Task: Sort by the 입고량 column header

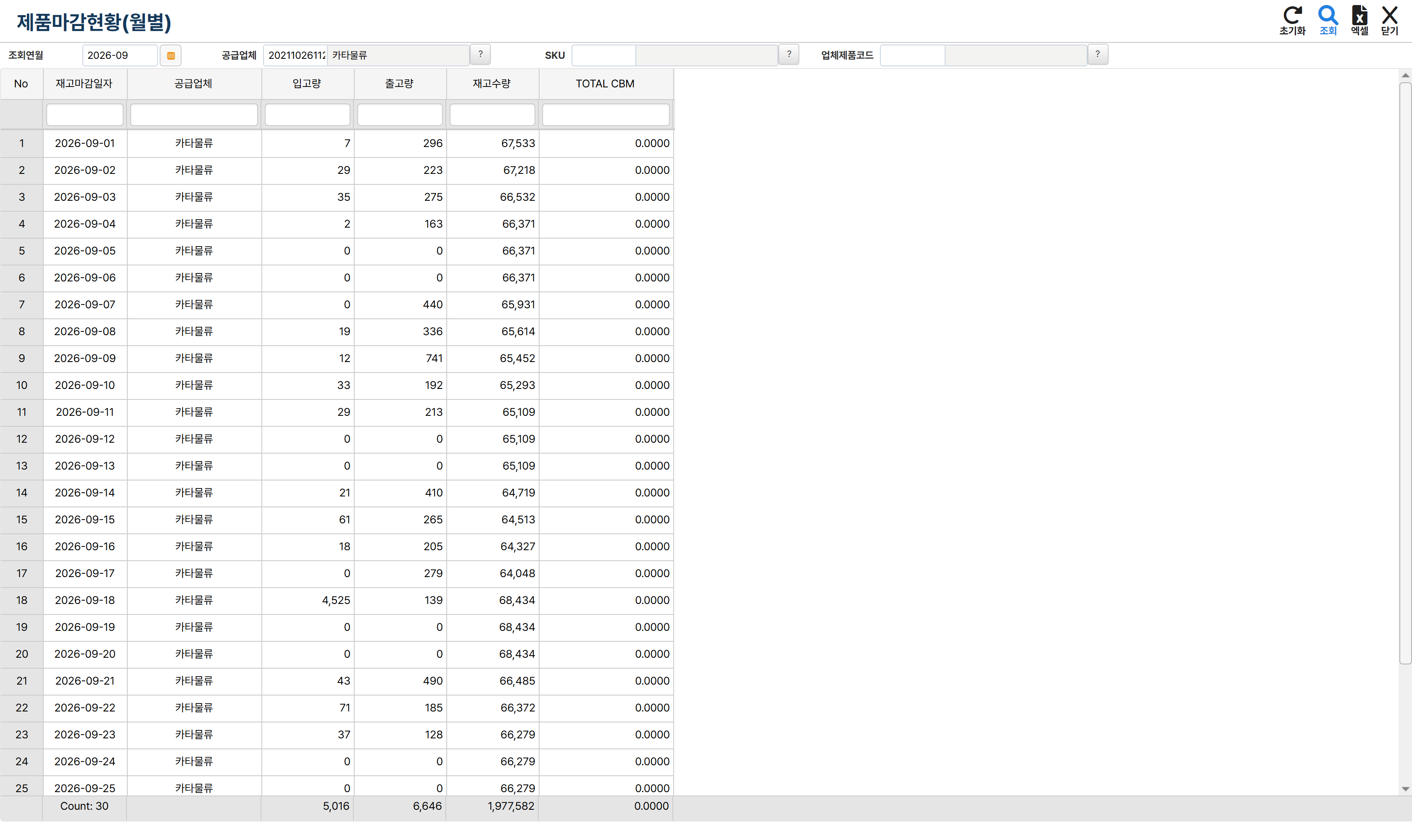Action: click(308, 84)
